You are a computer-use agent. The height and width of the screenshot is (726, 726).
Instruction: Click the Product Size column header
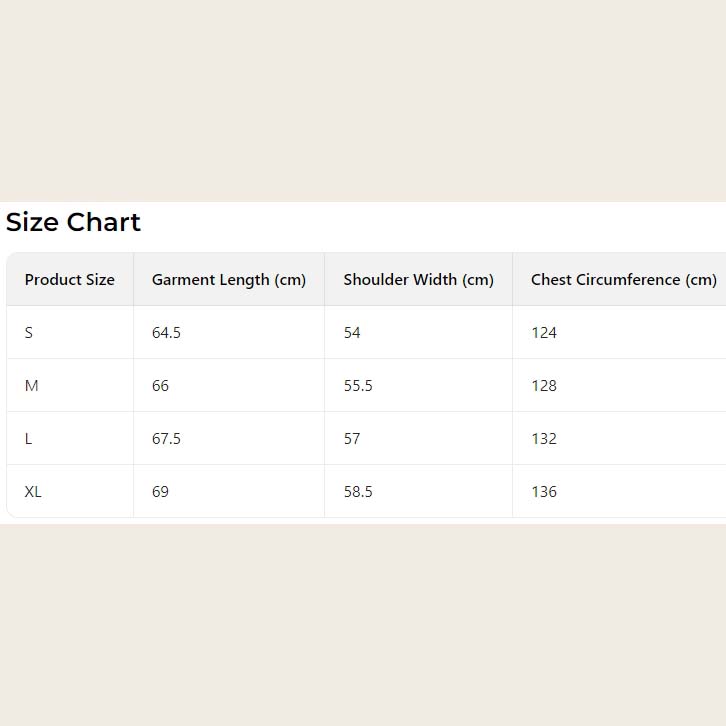pos(70,280)
